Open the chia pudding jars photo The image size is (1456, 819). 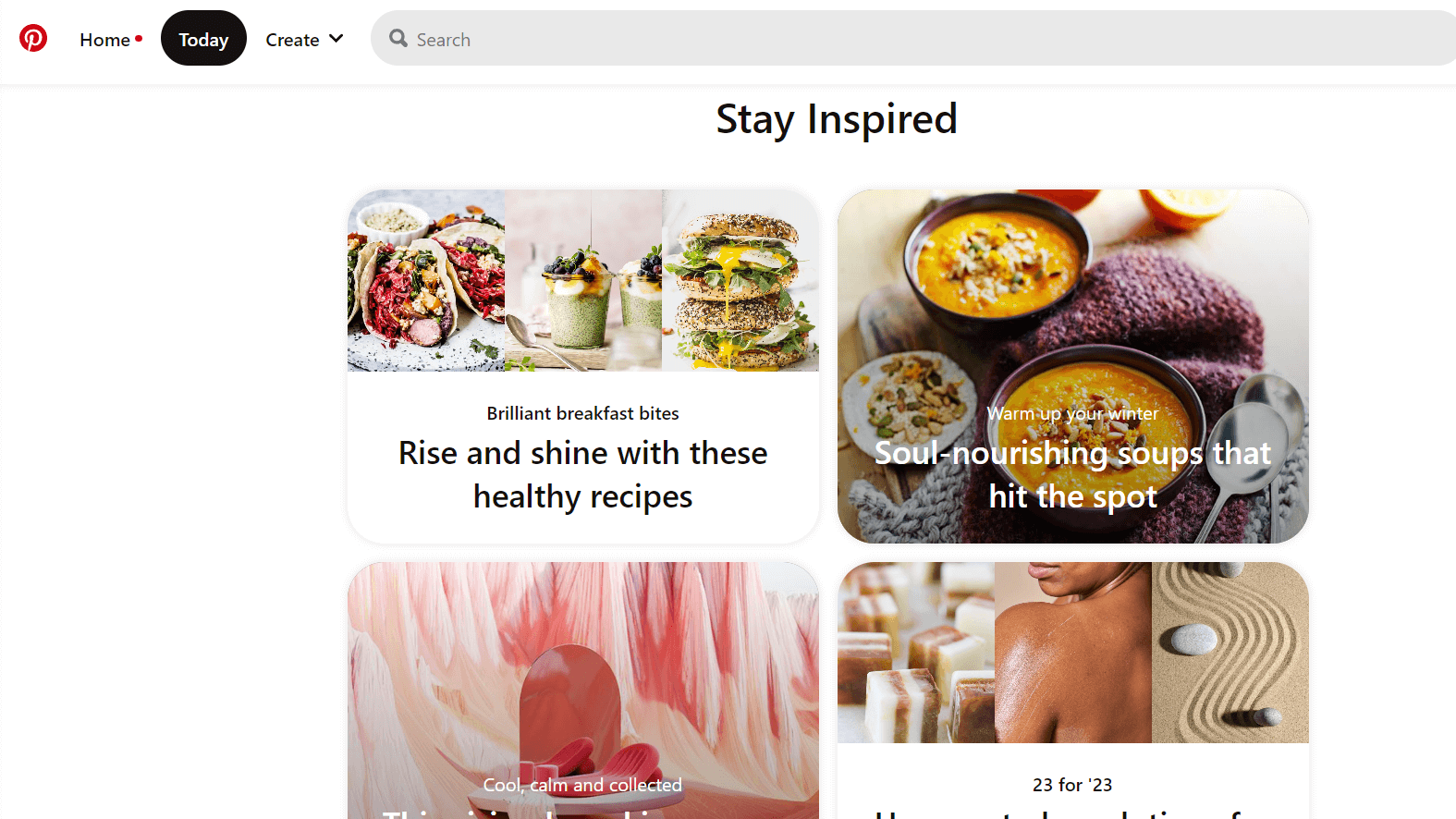(583, 281)
